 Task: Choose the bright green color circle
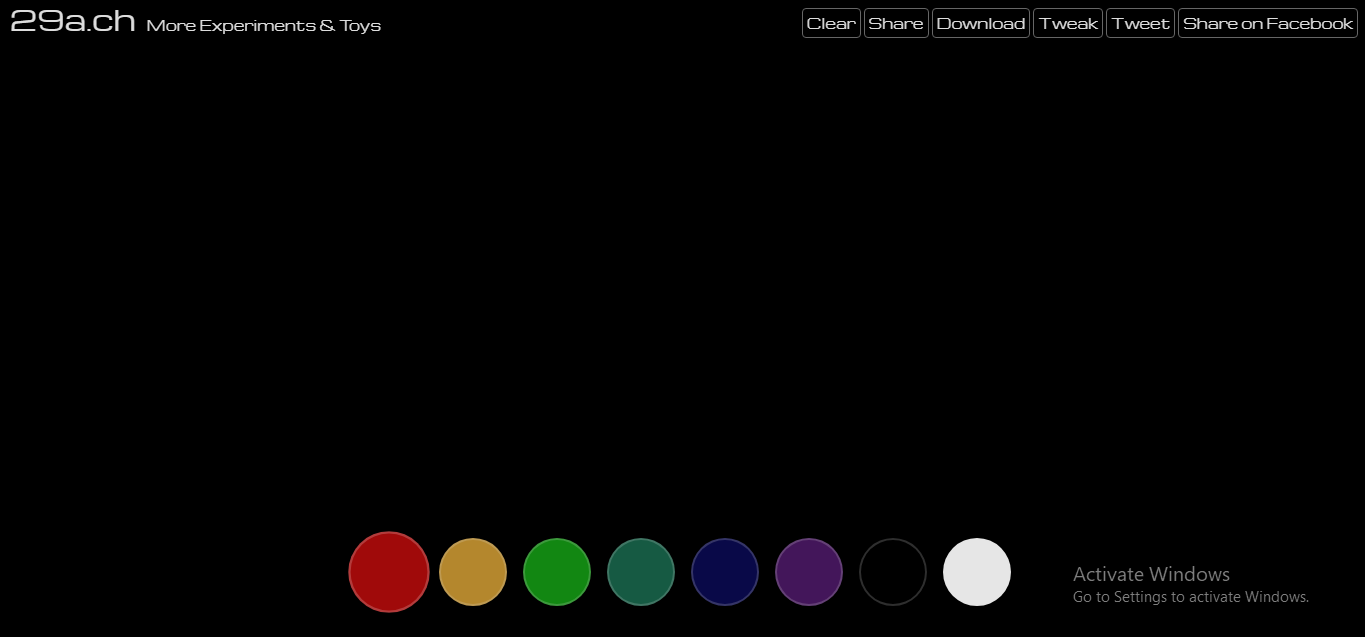pyautogui.click(x=557, y=572)
